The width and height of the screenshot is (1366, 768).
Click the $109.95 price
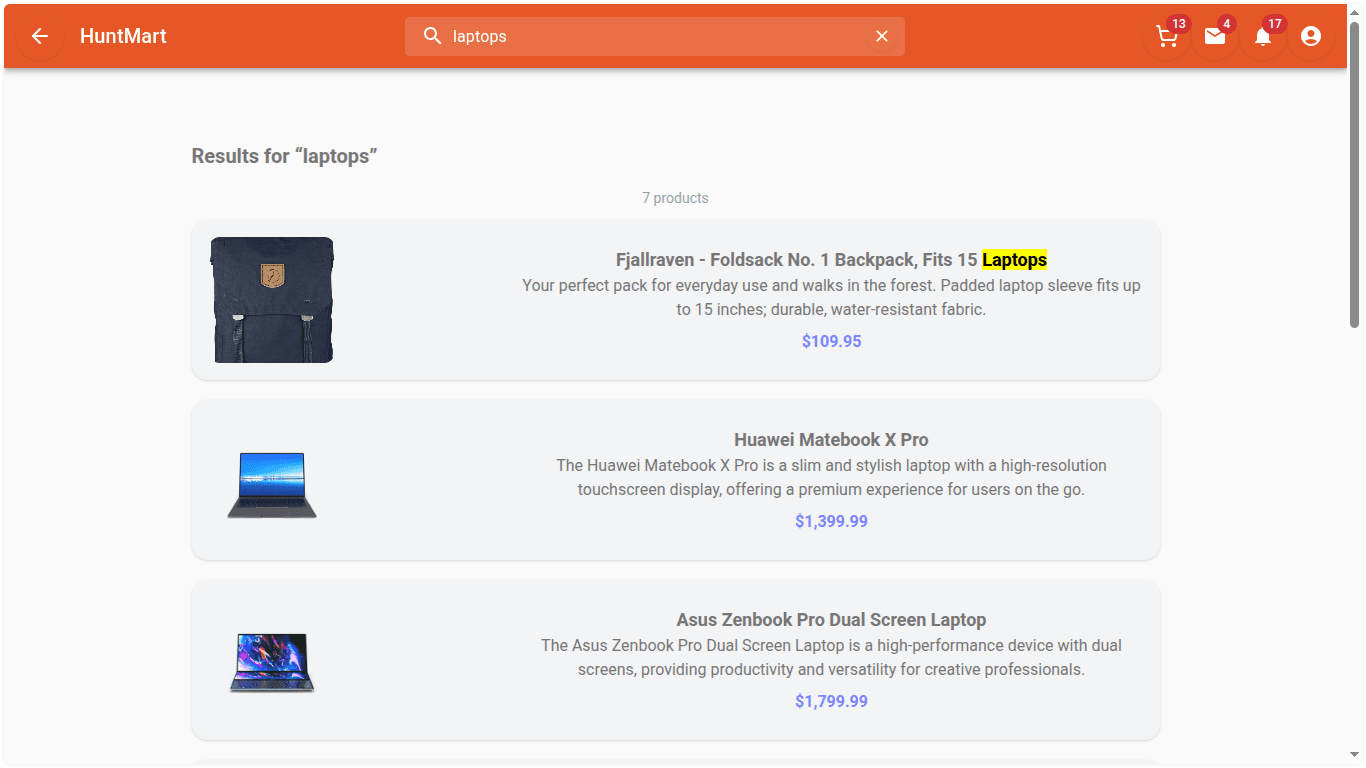pos(831,341)
